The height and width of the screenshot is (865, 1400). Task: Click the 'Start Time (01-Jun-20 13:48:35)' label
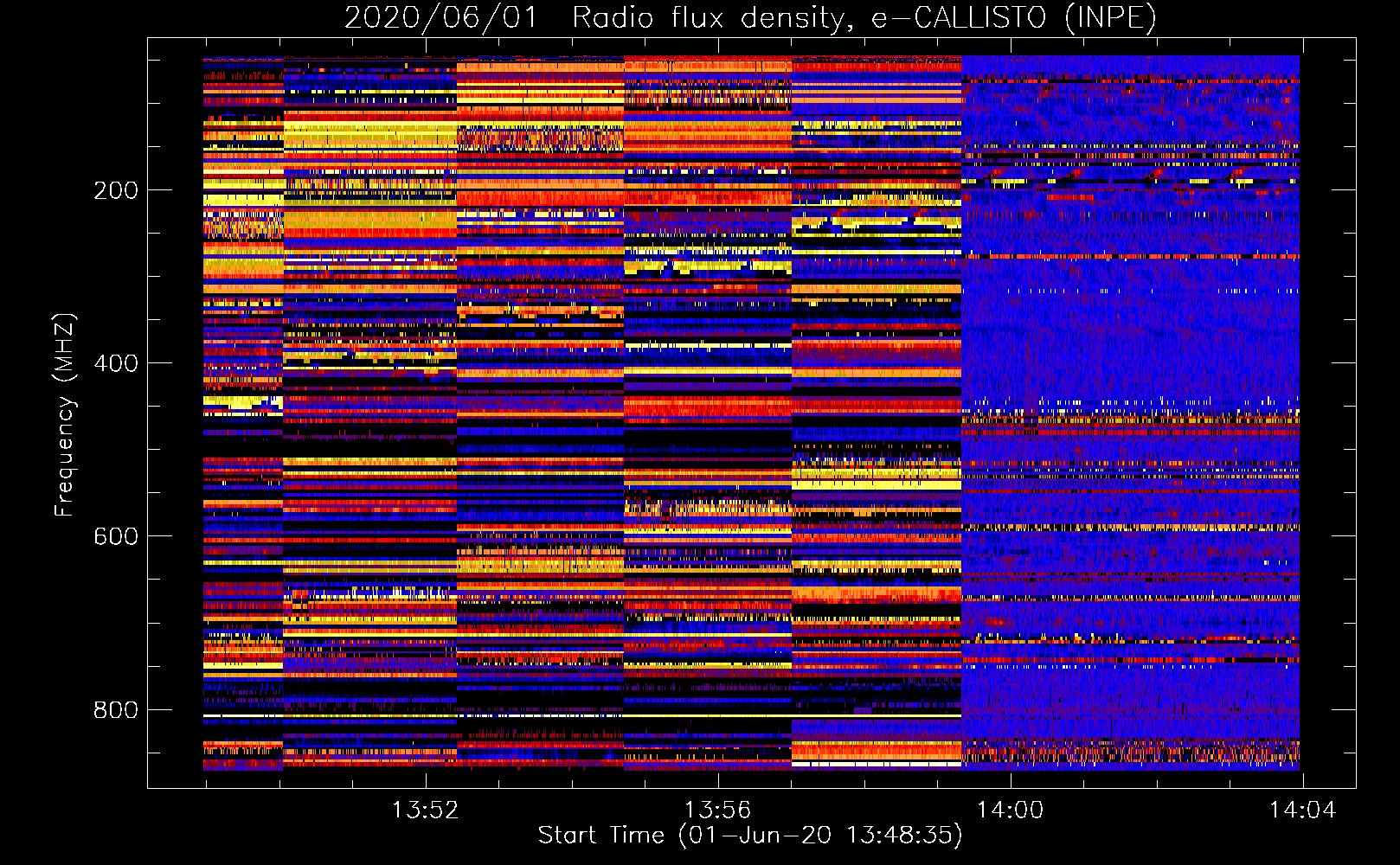(750, 836)
